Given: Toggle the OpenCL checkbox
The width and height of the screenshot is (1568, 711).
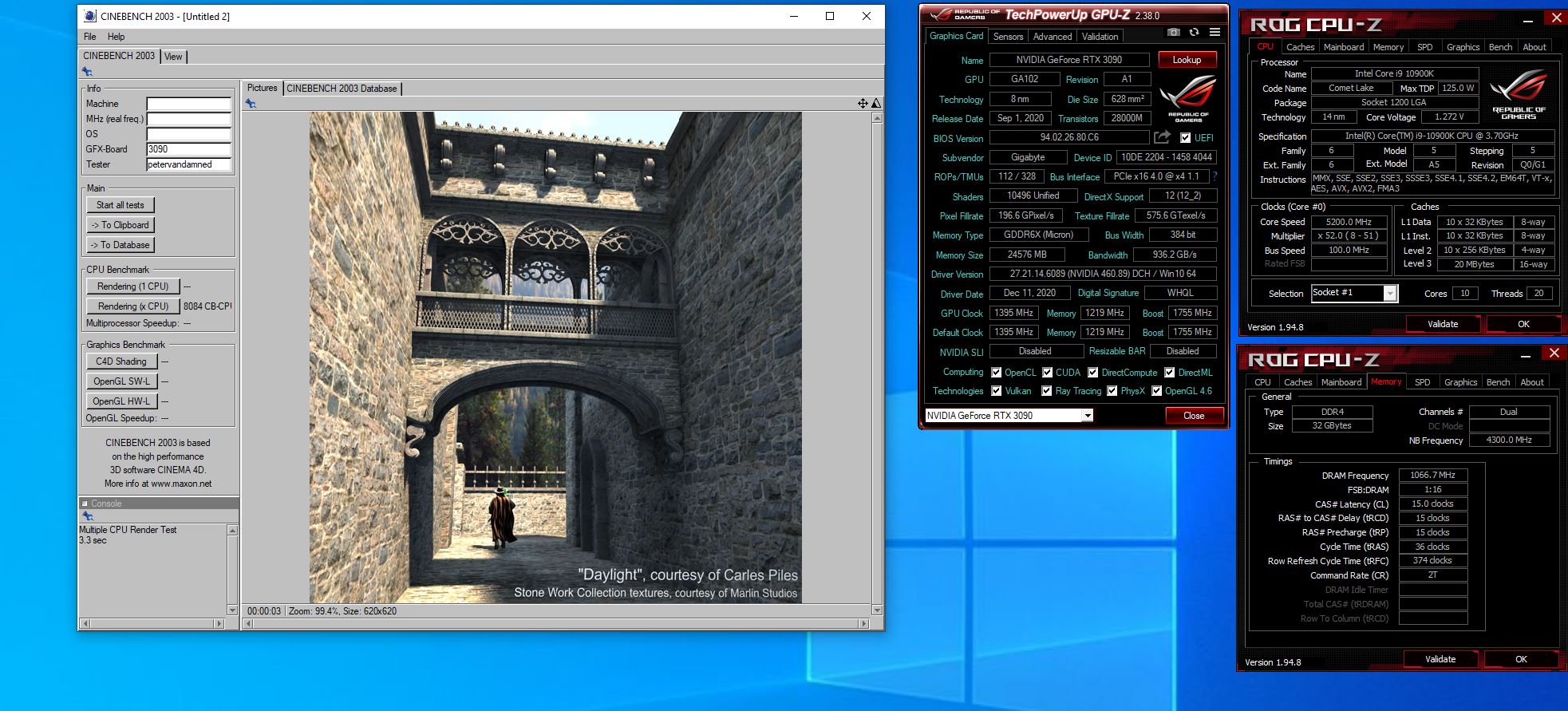Looking at the screenshot, I should pyautogui.click(x=996, y=373).
